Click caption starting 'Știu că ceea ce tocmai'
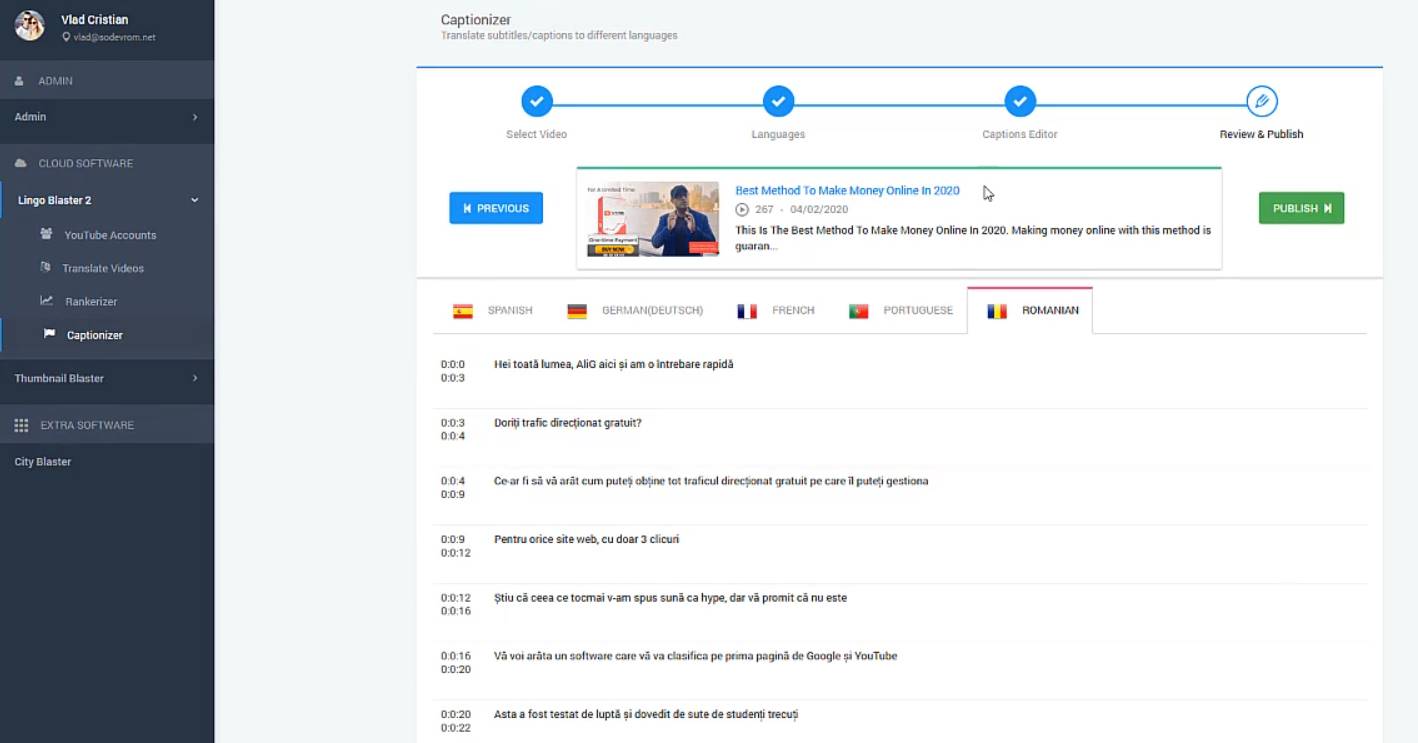The width and height of the screenshot is (1418, 743). click(670, 598)
